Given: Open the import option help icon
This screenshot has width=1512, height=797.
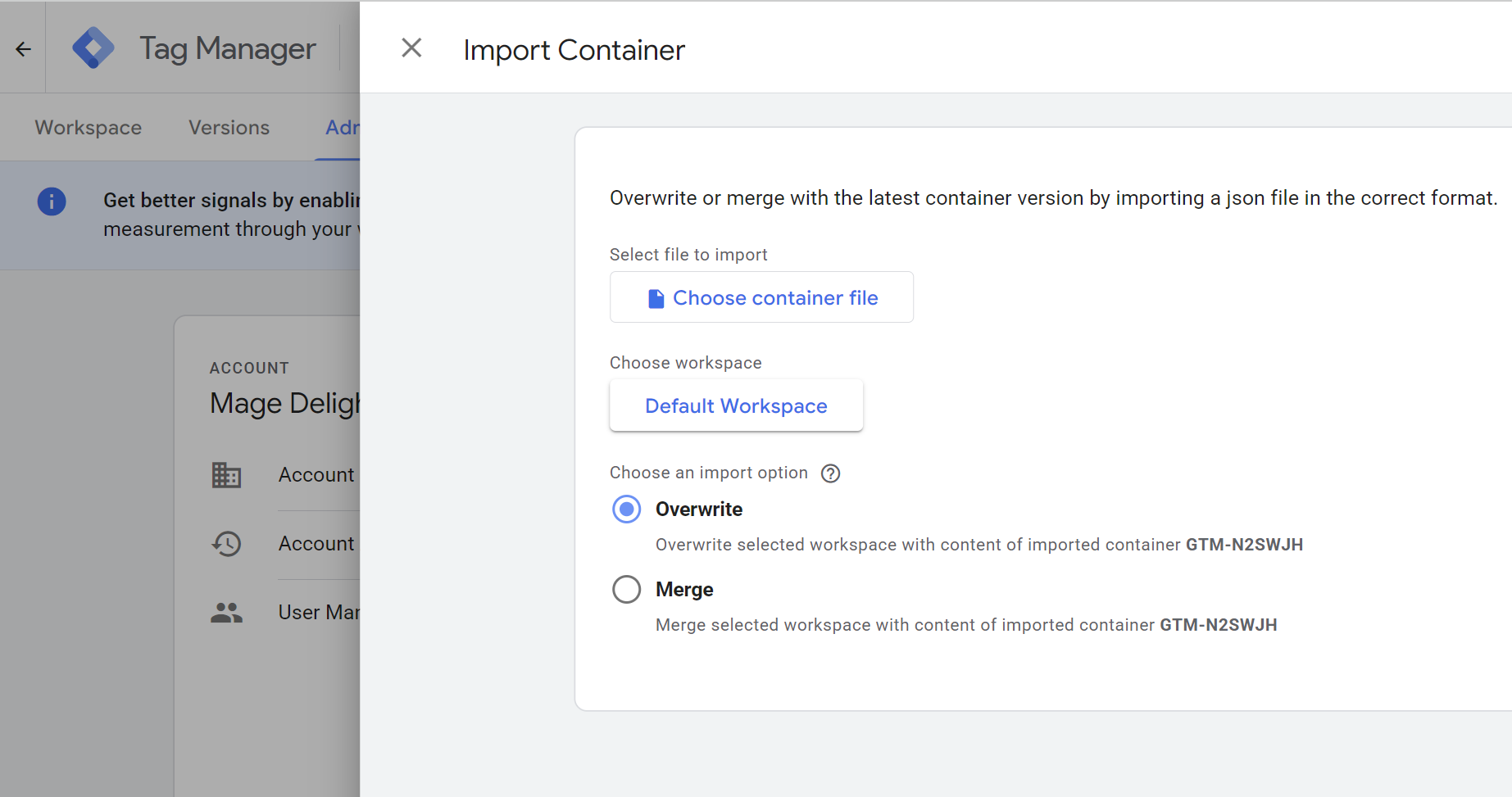Looking at the screenshot, I should pos(830,473).
